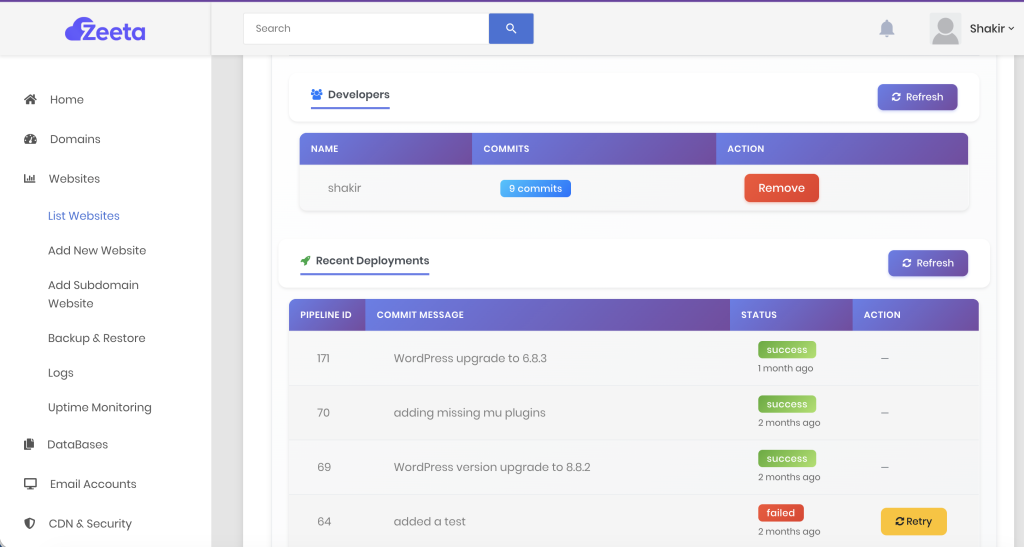Refresh the Recent Deployments list
Screen dimensions: 1024x547
(927, 263)
